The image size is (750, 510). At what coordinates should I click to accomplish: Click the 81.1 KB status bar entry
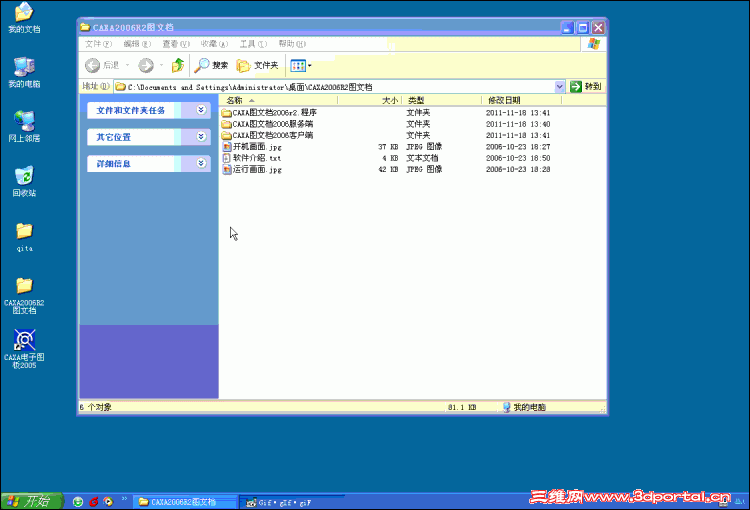point(462,408)
